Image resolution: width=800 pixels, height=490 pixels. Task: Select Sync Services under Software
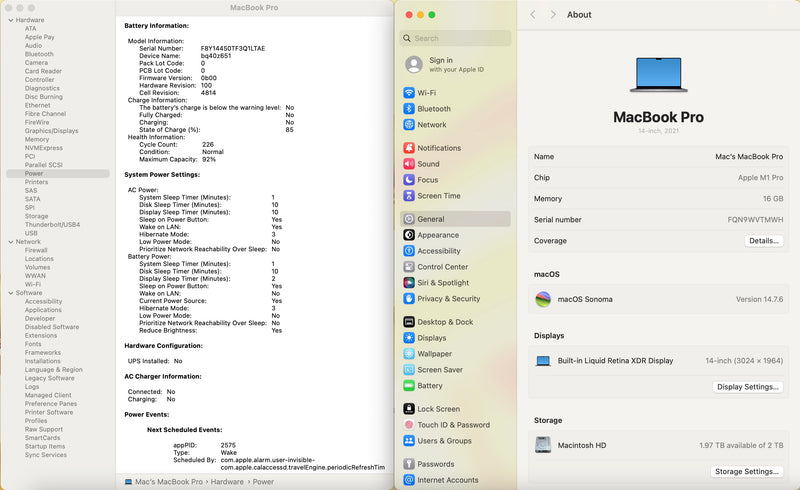pos(45,455)
